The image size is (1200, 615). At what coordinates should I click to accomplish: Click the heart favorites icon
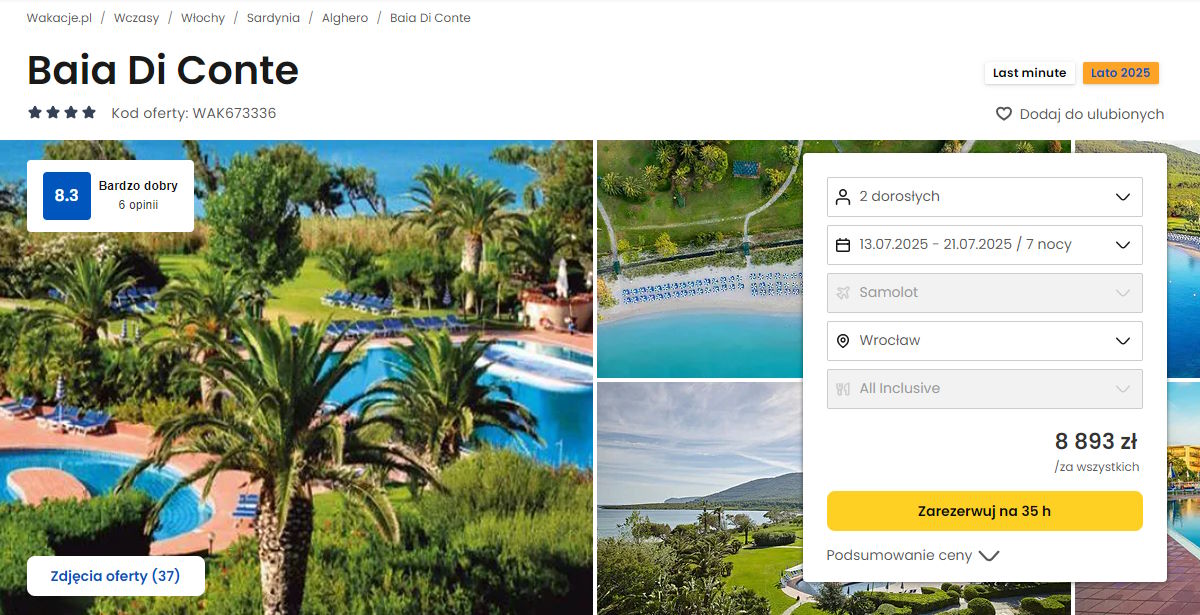tap(1004, 114)
